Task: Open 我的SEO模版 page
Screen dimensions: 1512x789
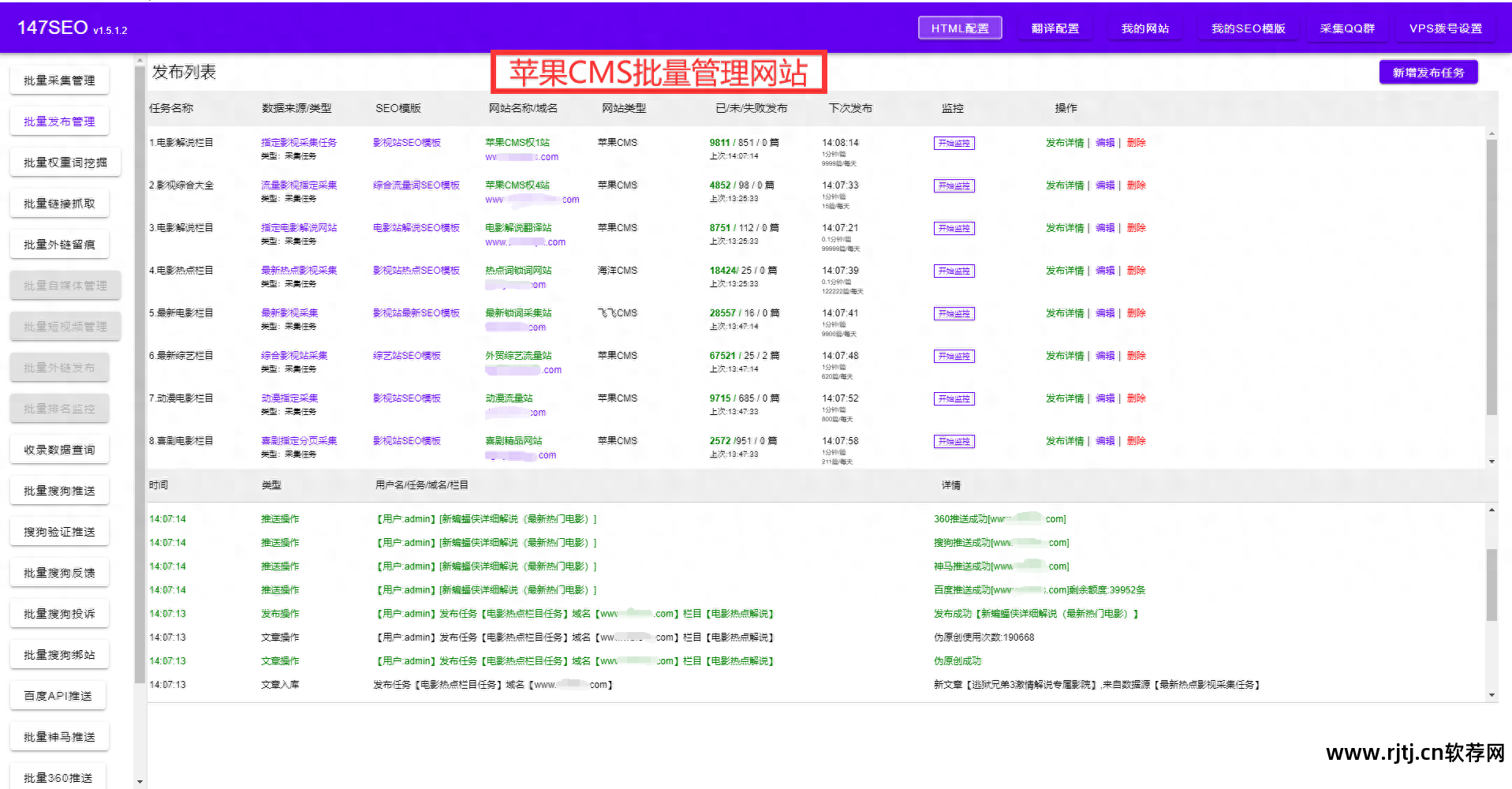Action: click(1248, 27)
